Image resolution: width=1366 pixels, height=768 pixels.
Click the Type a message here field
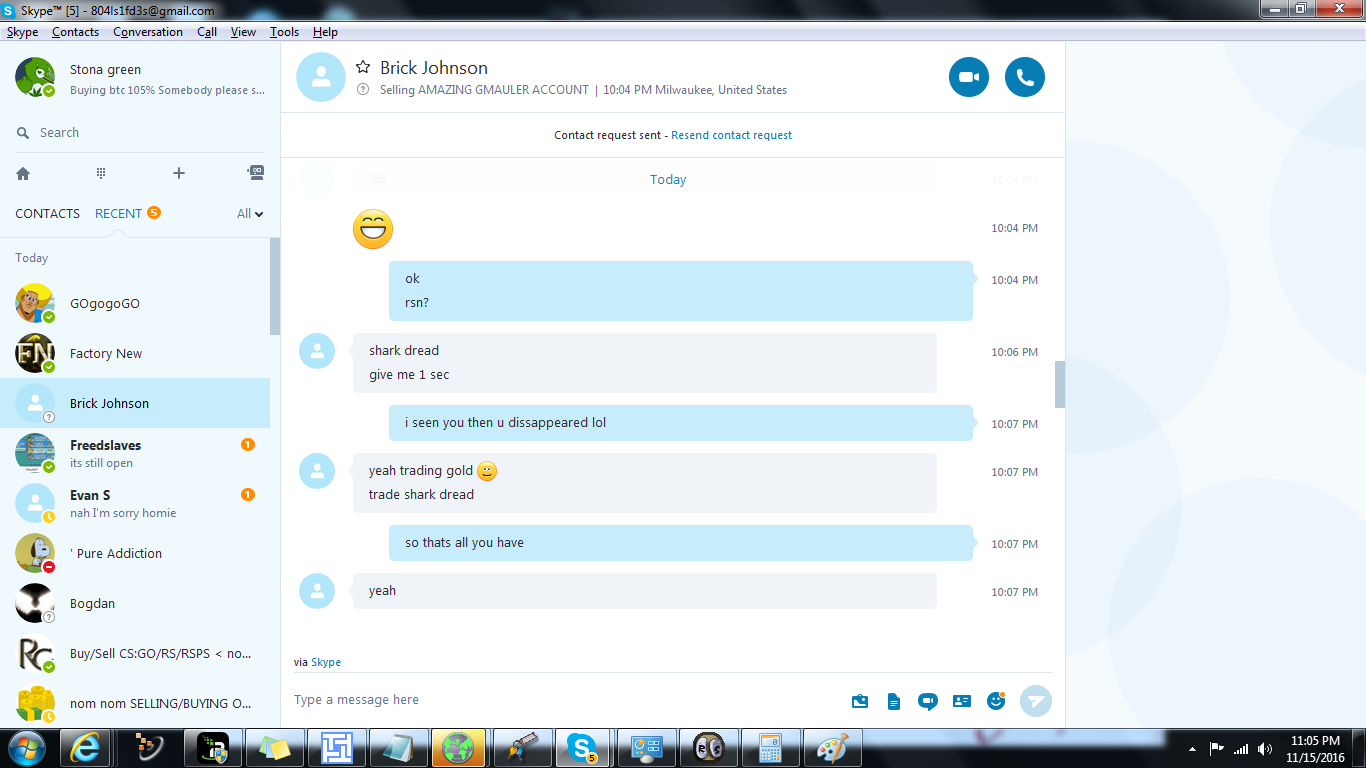tap(565, 700)
